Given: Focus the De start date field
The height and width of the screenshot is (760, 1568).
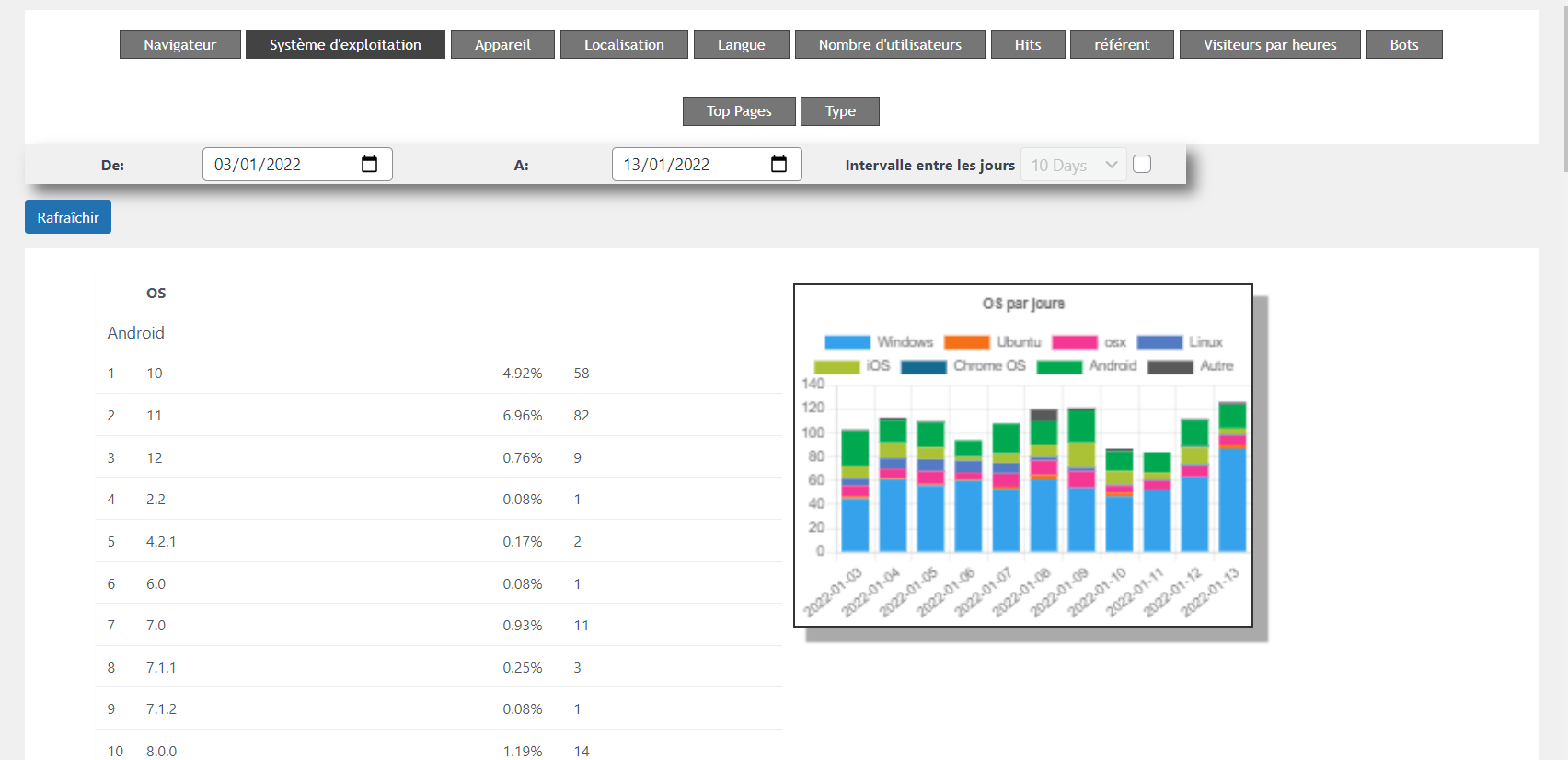Looking at the screenshot, I should point(281,165).
